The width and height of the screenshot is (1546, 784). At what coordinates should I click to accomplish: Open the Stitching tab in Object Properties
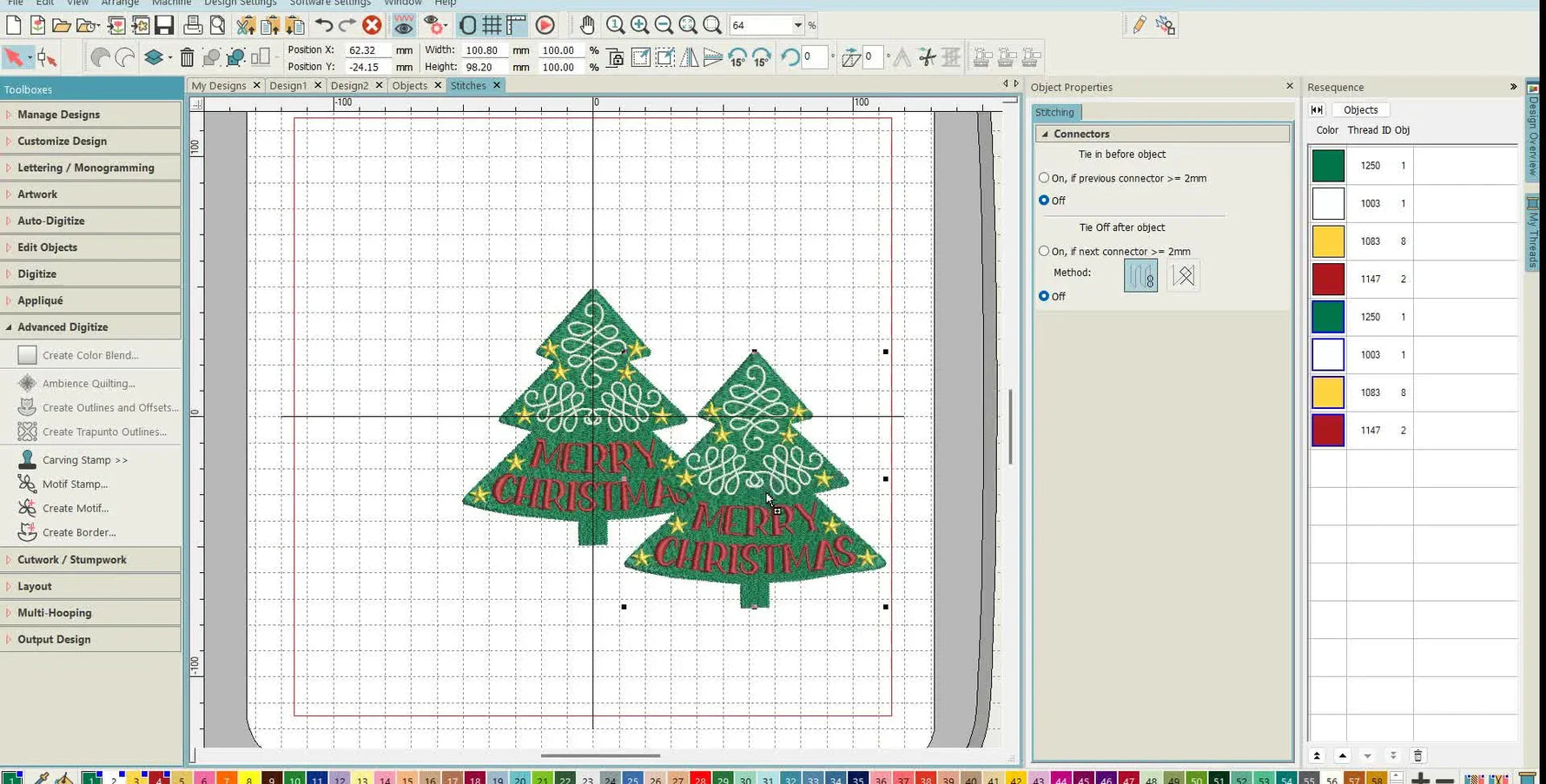1054,112
